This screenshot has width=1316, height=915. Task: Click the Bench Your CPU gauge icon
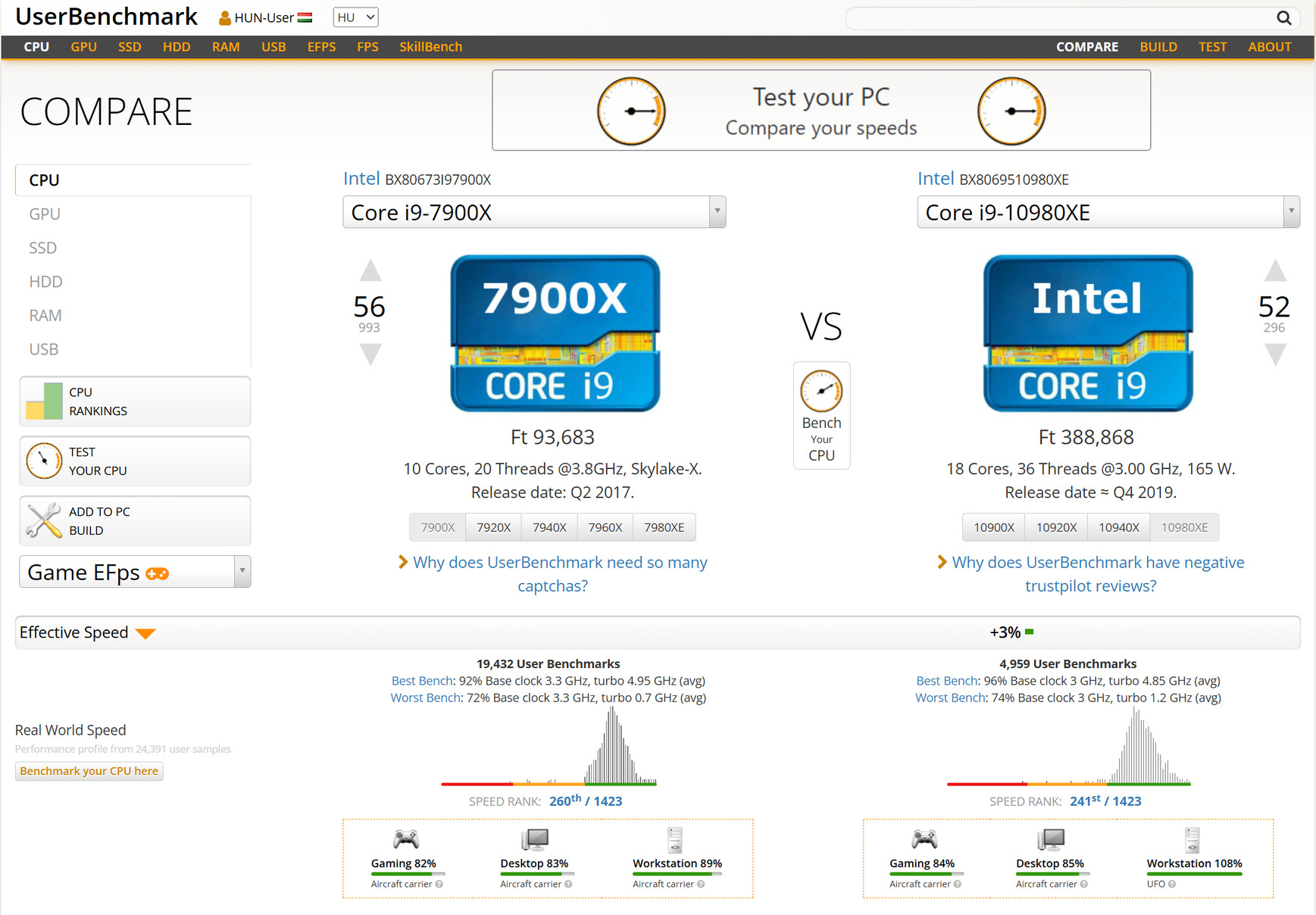[821, 391]
